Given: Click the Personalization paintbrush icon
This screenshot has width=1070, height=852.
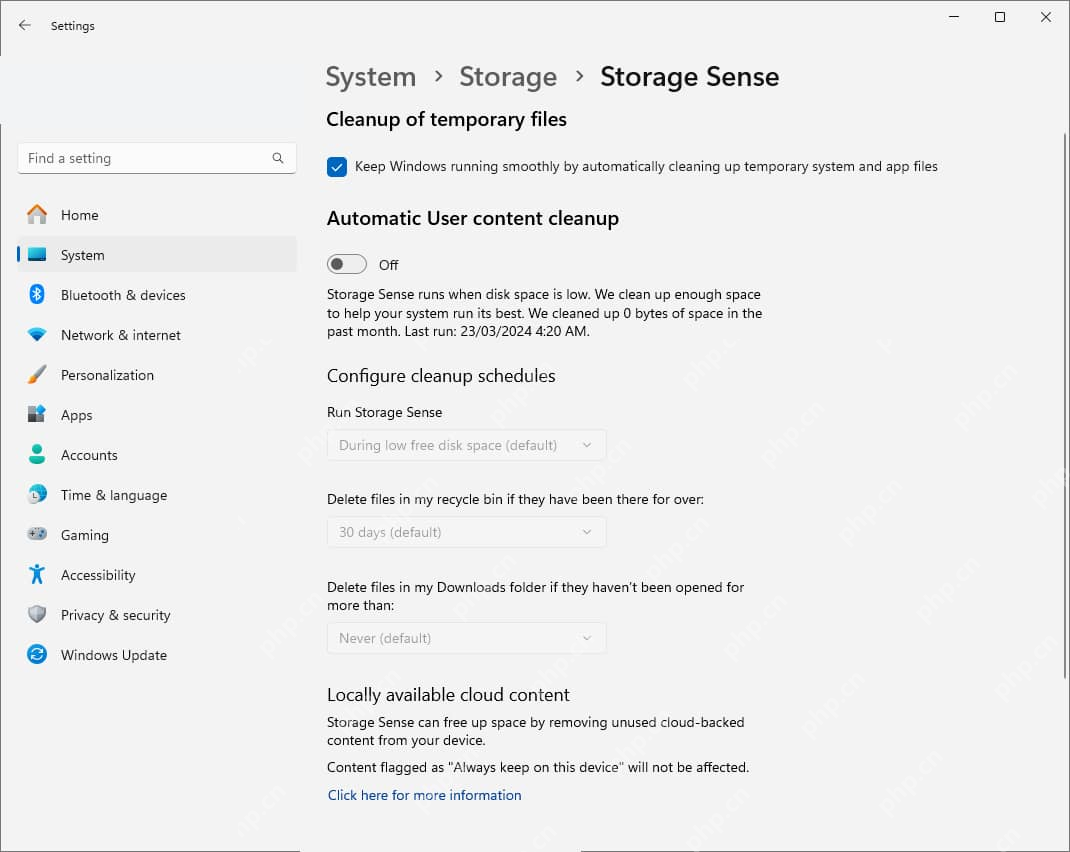Looking at the screenshot, I should (37, 374).
